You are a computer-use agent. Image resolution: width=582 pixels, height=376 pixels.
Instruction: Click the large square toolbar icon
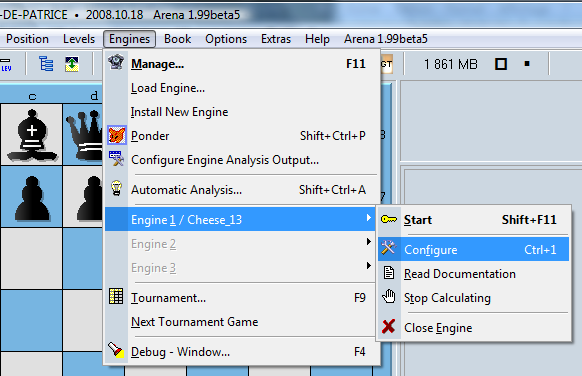coord(501,64)
